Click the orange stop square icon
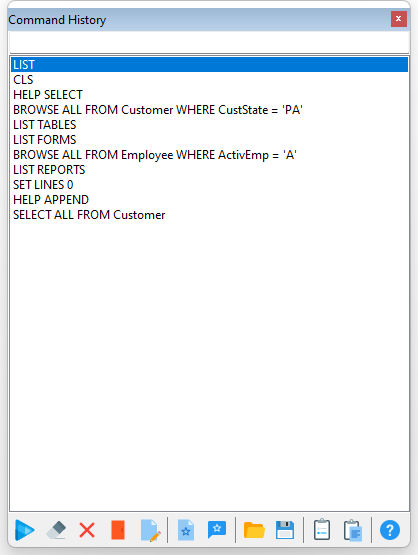Image resolution: width=418 pixels, height=555 pixels. pos(118,530)
